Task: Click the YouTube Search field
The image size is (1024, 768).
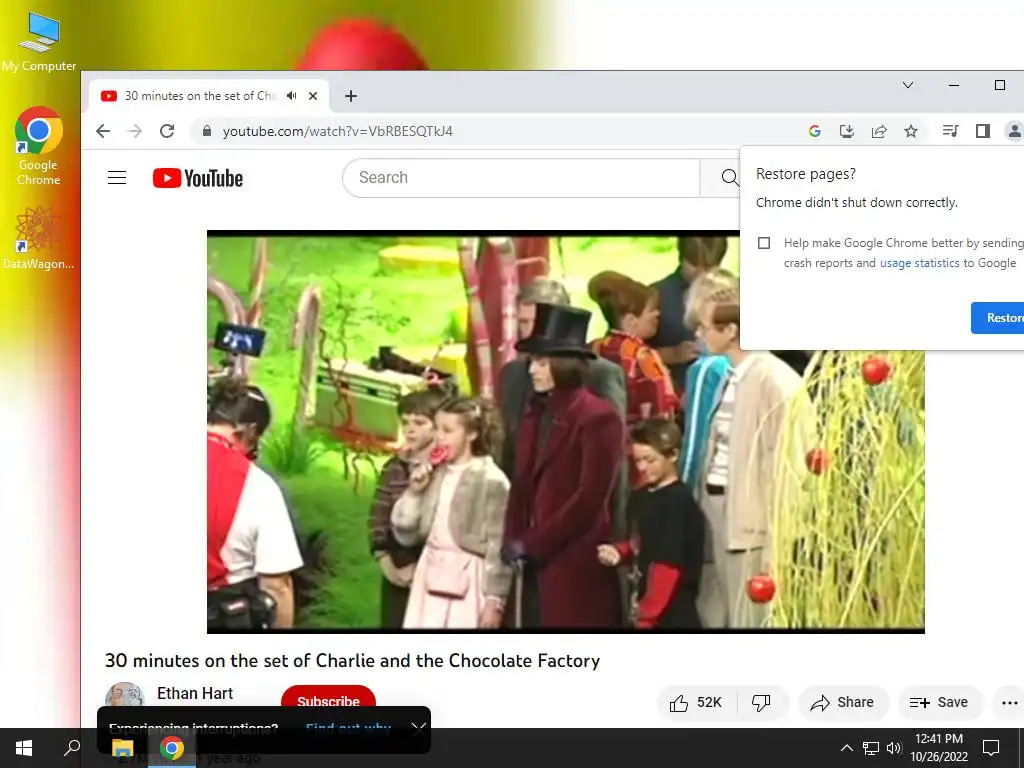Action: pyautogui.click(x=521, y=178)
